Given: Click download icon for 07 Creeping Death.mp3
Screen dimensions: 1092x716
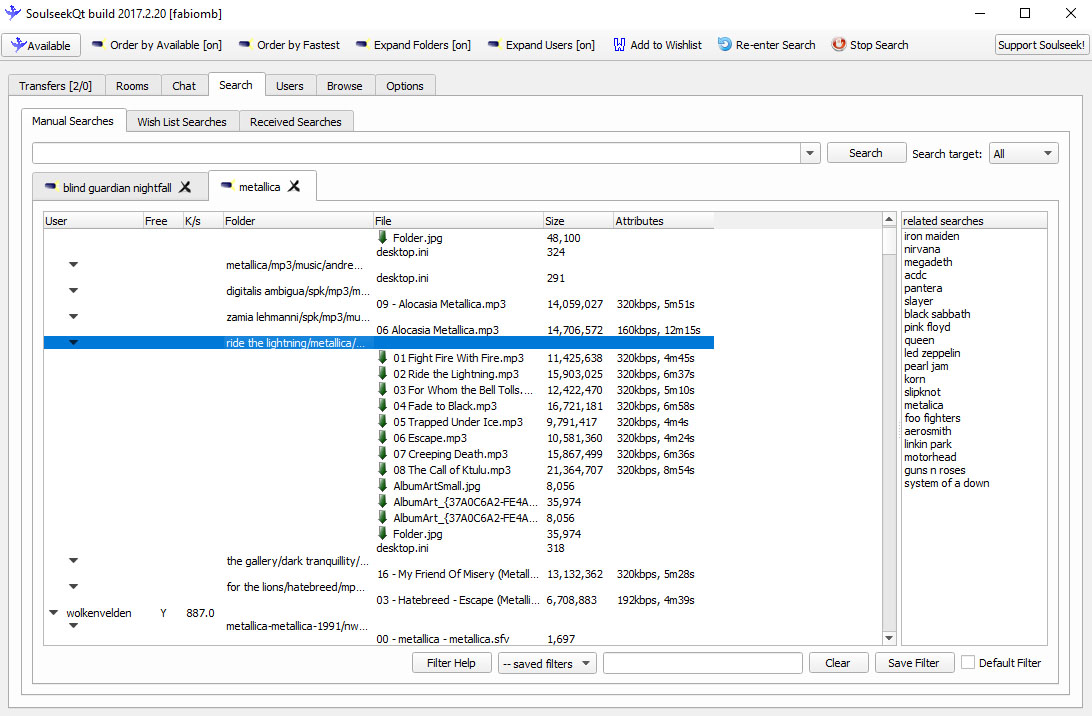Looking at the screenshot, I should 382,453.
